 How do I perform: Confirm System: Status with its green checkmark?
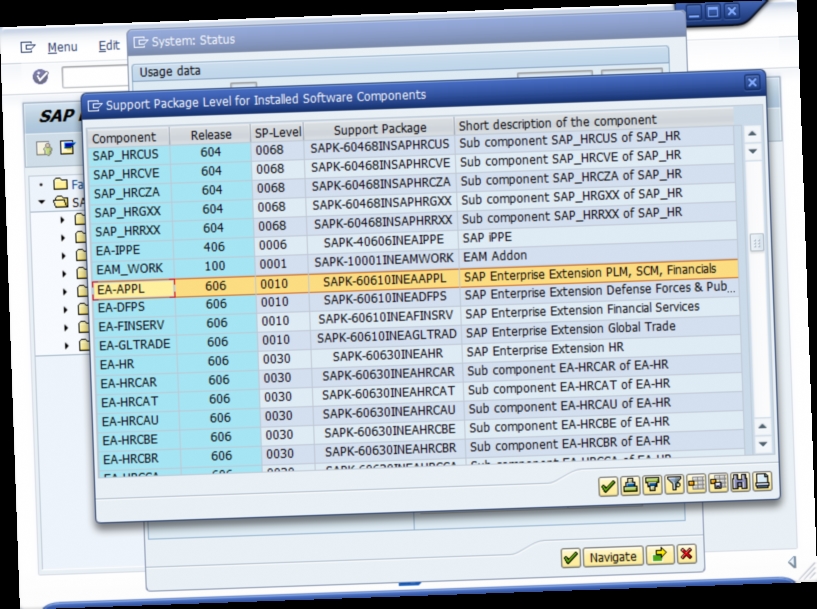tap(571, 557)
